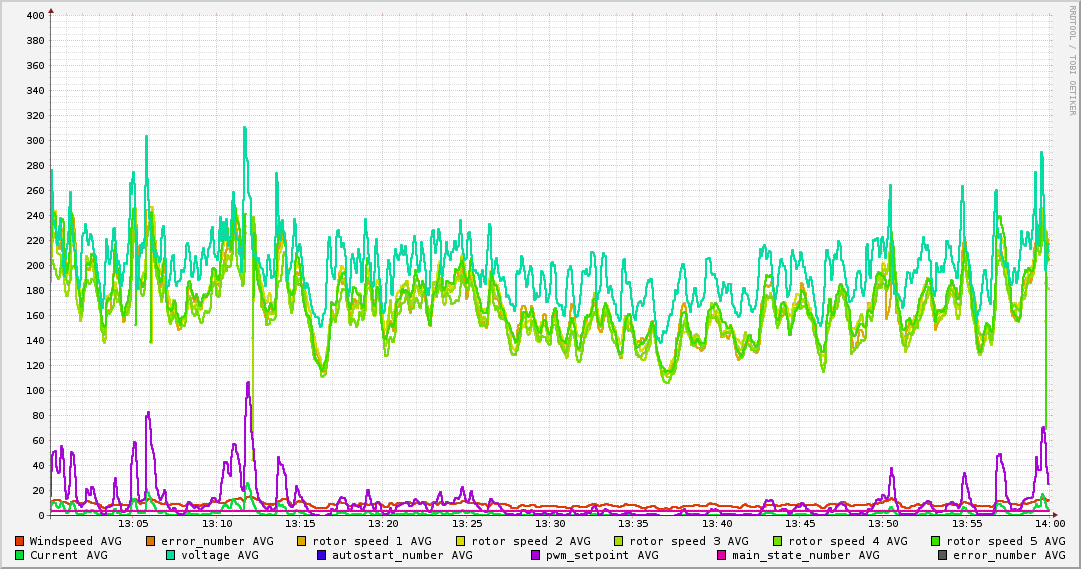Screen dimensions: 1081x569
Task: Select the blue autostart_number AVG swatch
Action: pos(322,555)
